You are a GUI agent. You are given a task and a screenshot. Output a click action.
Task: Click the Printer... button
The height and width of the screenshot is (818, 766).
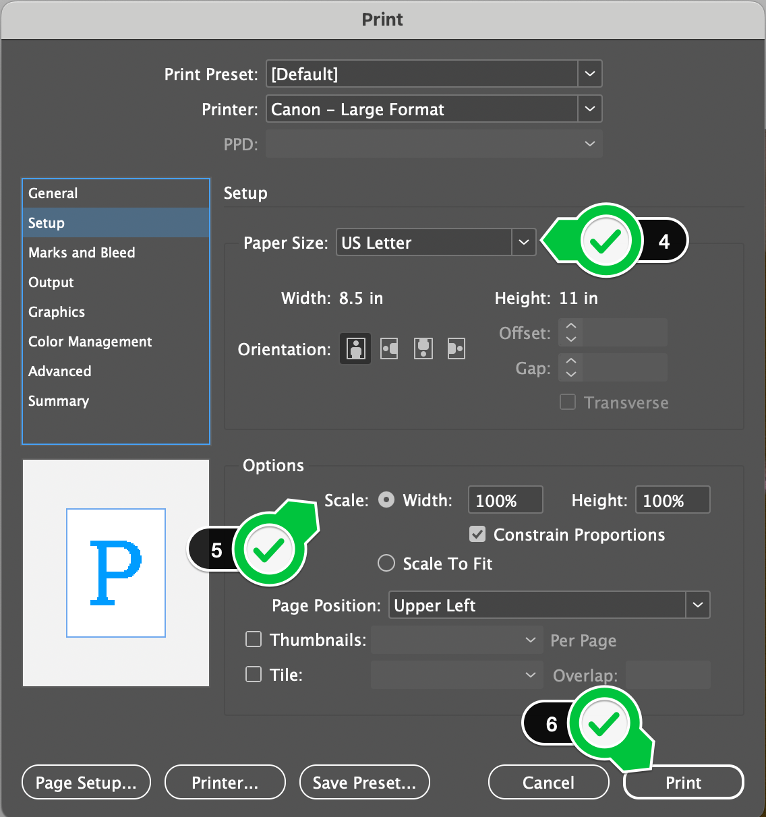[225, 782]
